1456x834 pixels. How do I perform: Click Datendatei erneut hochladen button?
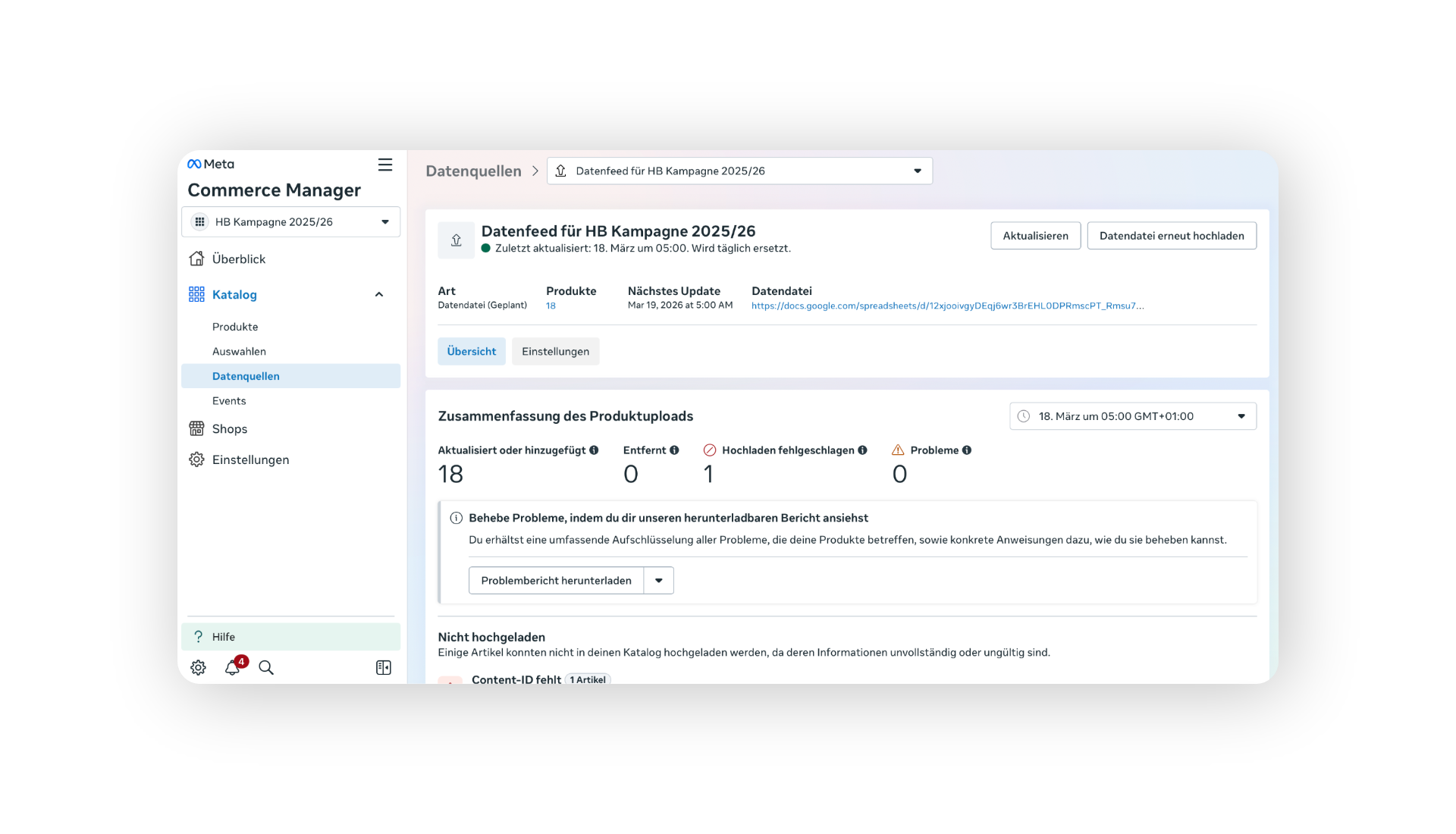pos(1171,236)
